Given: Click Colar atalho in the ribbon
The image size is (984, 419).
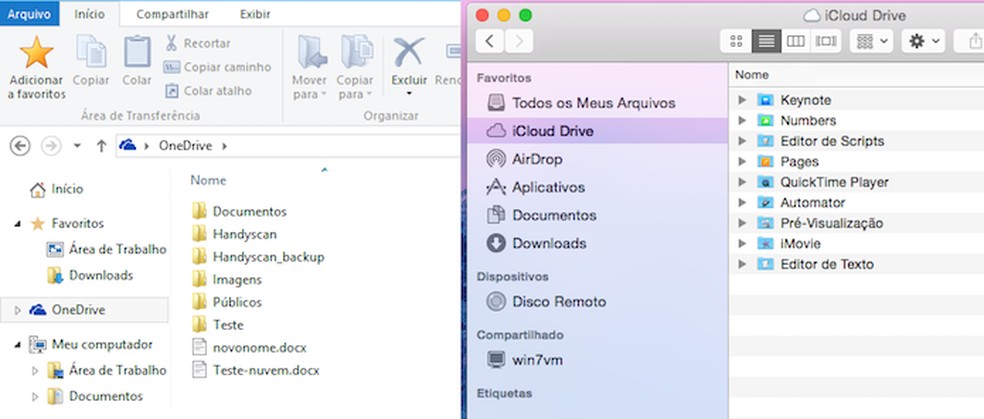Looking at the screenshot, I should (x=208, y=91).
